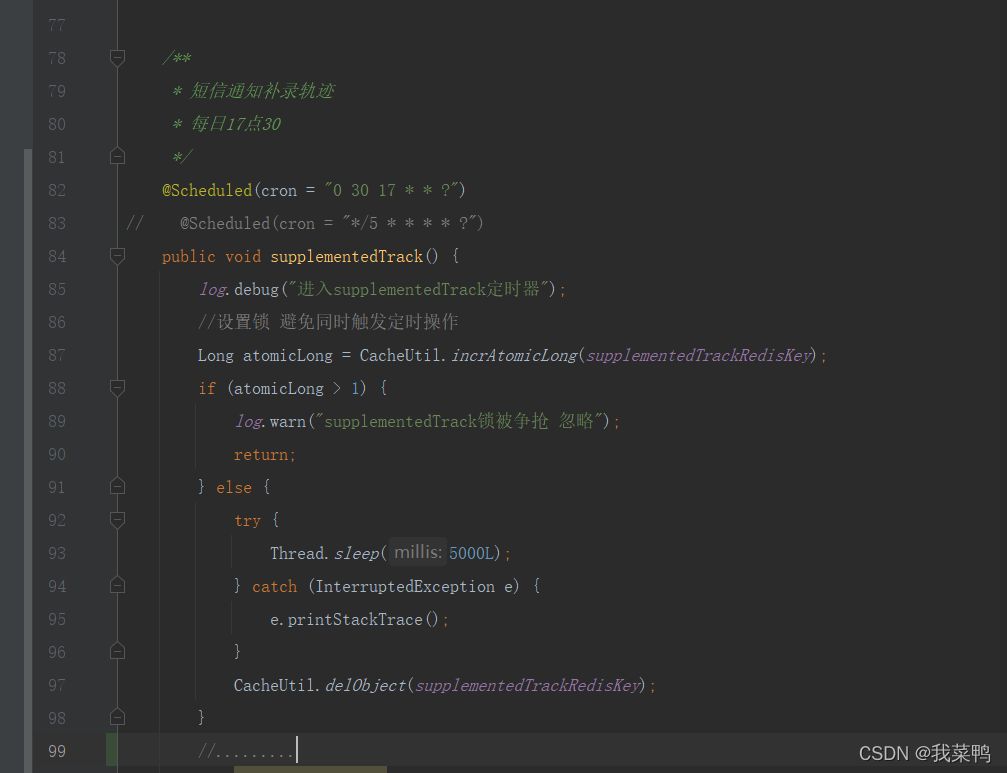This screenshot has height=773, width=1007.
Task: Click the else keyword on line 91
Action: coord(234,487)
